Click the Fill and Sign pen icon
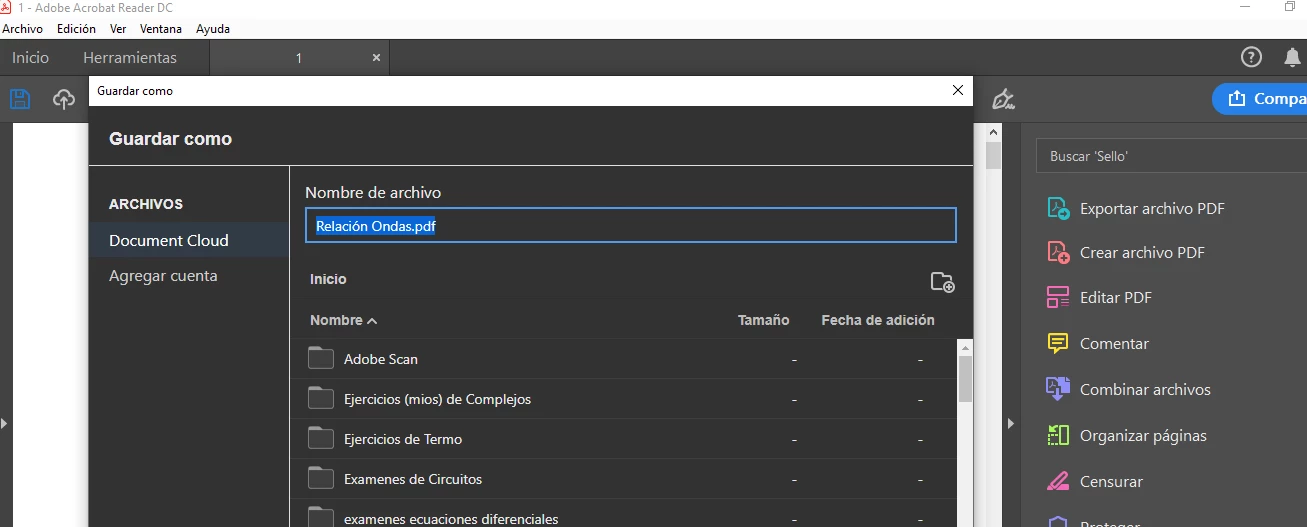This screenshot has width=1307, height=527. pyautogui.click(x=1003, y=99)
